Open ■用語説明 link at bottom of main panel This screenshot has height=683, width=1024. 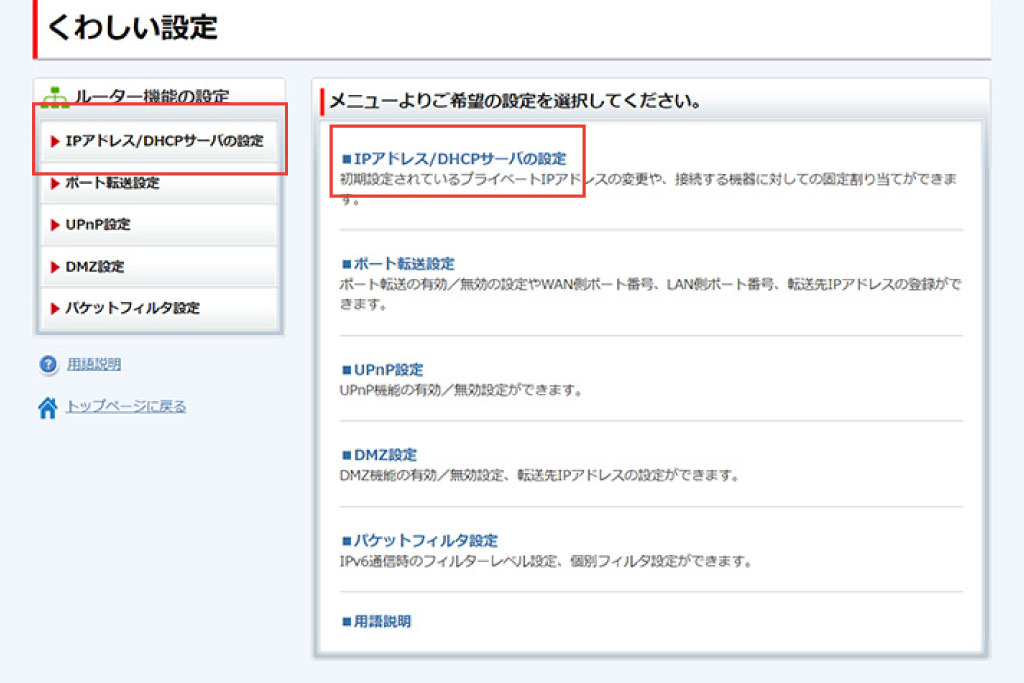(377, 621)
